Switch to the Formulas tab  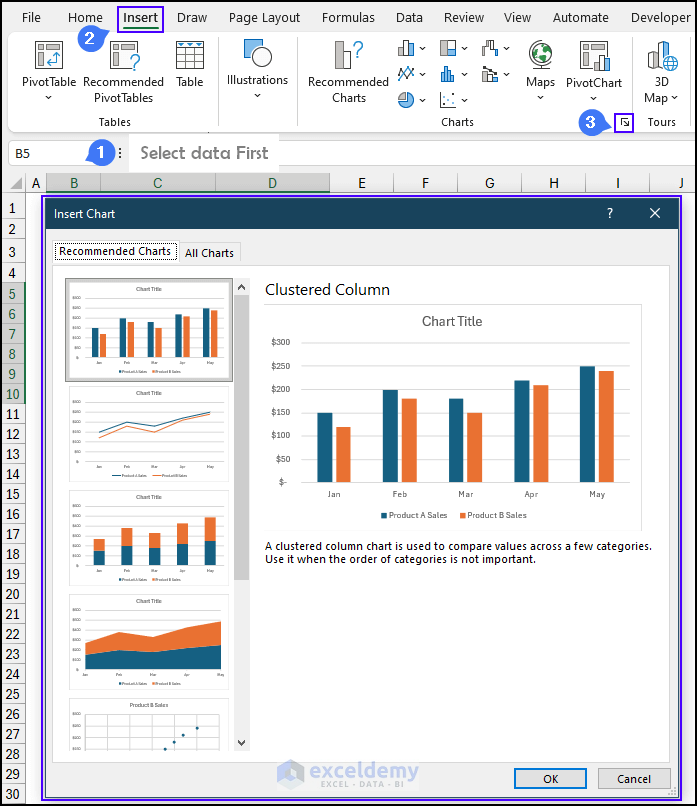pos(348,17)
